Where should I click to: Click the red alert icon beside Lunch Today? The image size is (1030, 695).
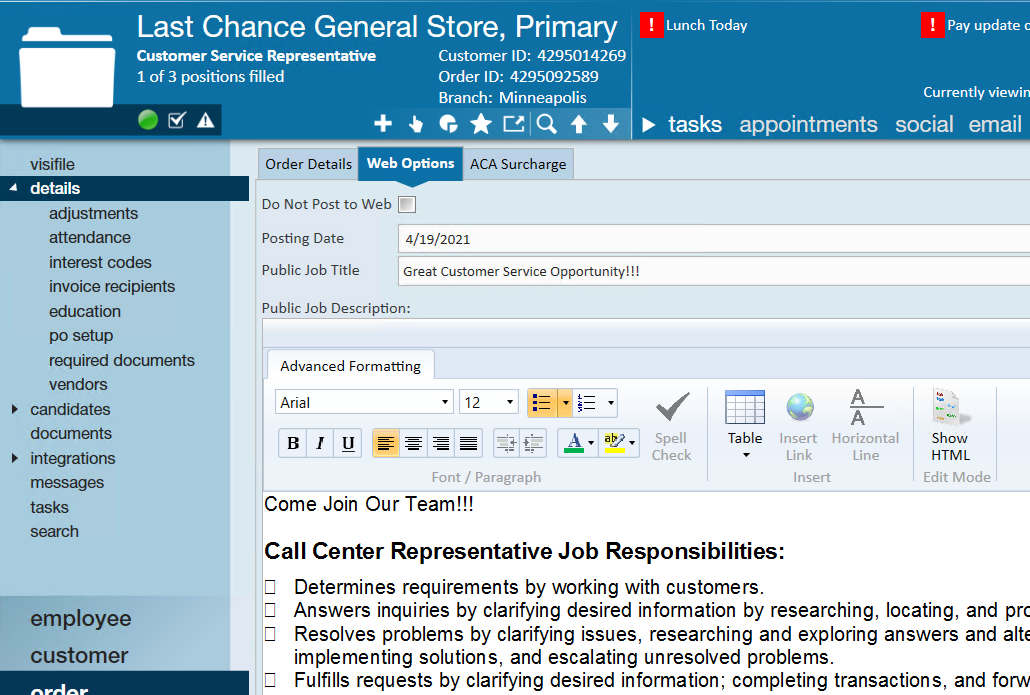point(652,26)
